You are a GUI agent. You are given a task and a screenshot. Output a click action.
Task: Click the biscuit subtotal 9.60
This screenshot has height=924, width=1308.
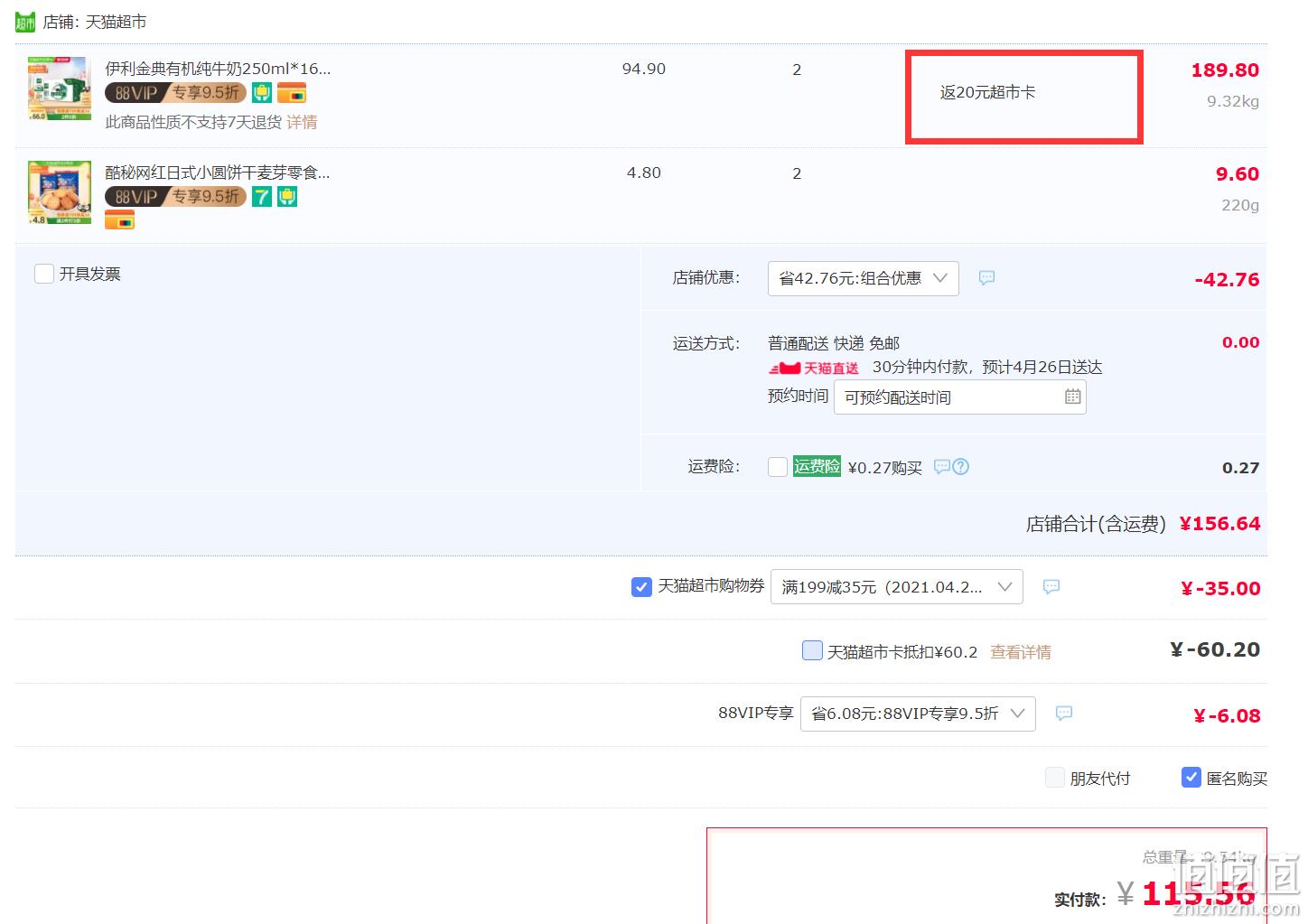(x=1238, y=174)
